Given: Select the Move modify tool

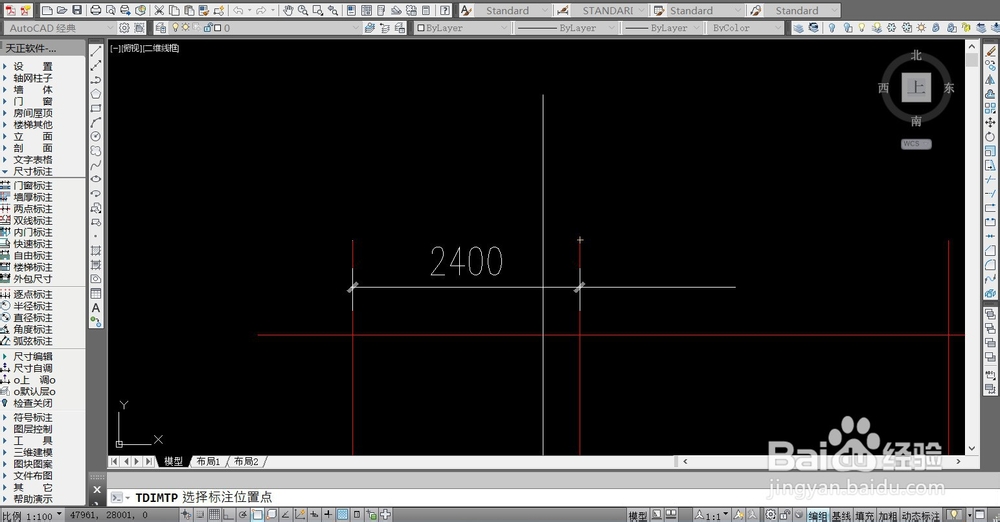Looking at the screenshot, I should 990,123.
